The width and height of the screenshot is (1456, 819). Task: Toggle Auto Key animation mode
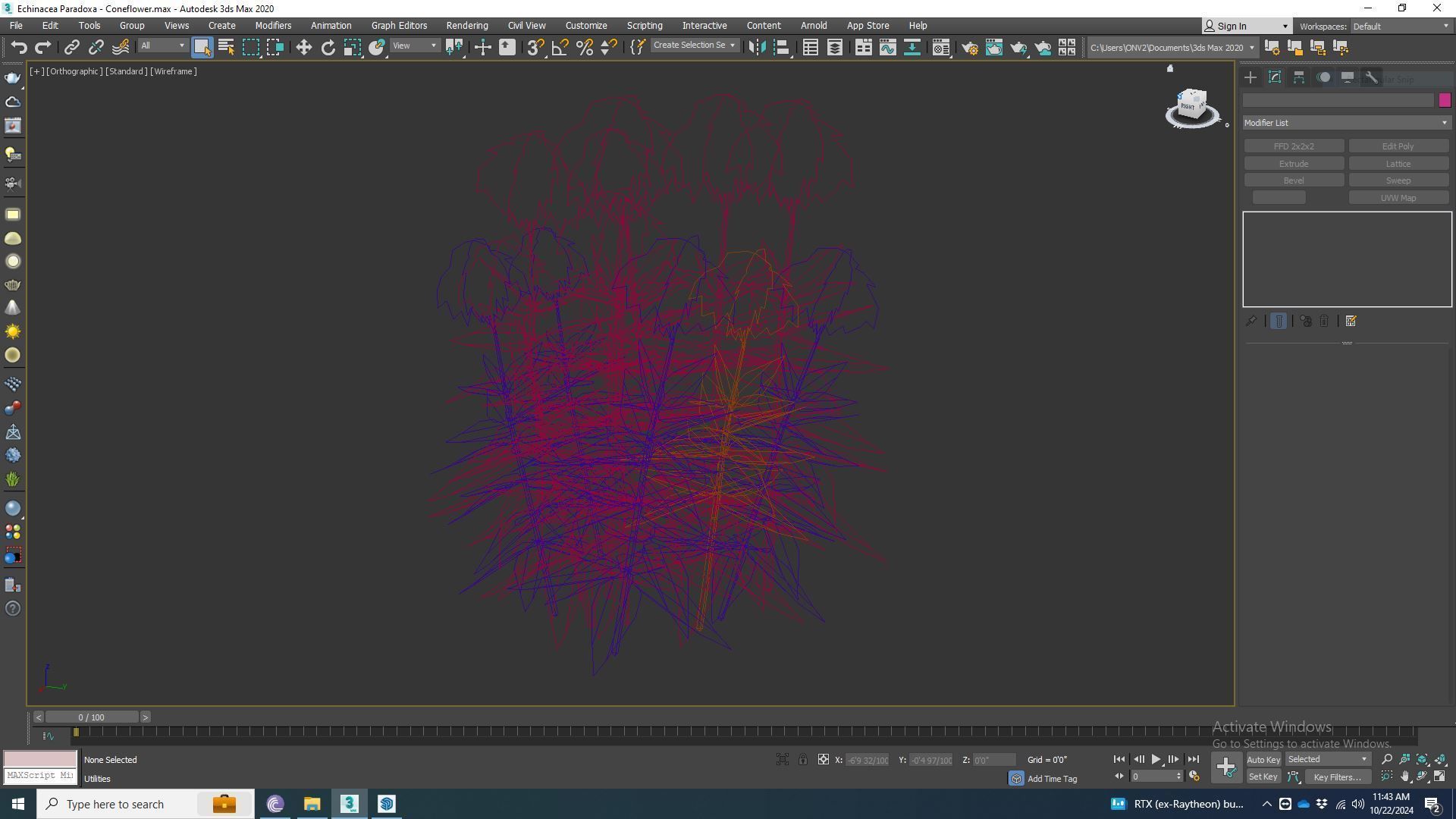pyautogui.click(x=1263, y=760)
